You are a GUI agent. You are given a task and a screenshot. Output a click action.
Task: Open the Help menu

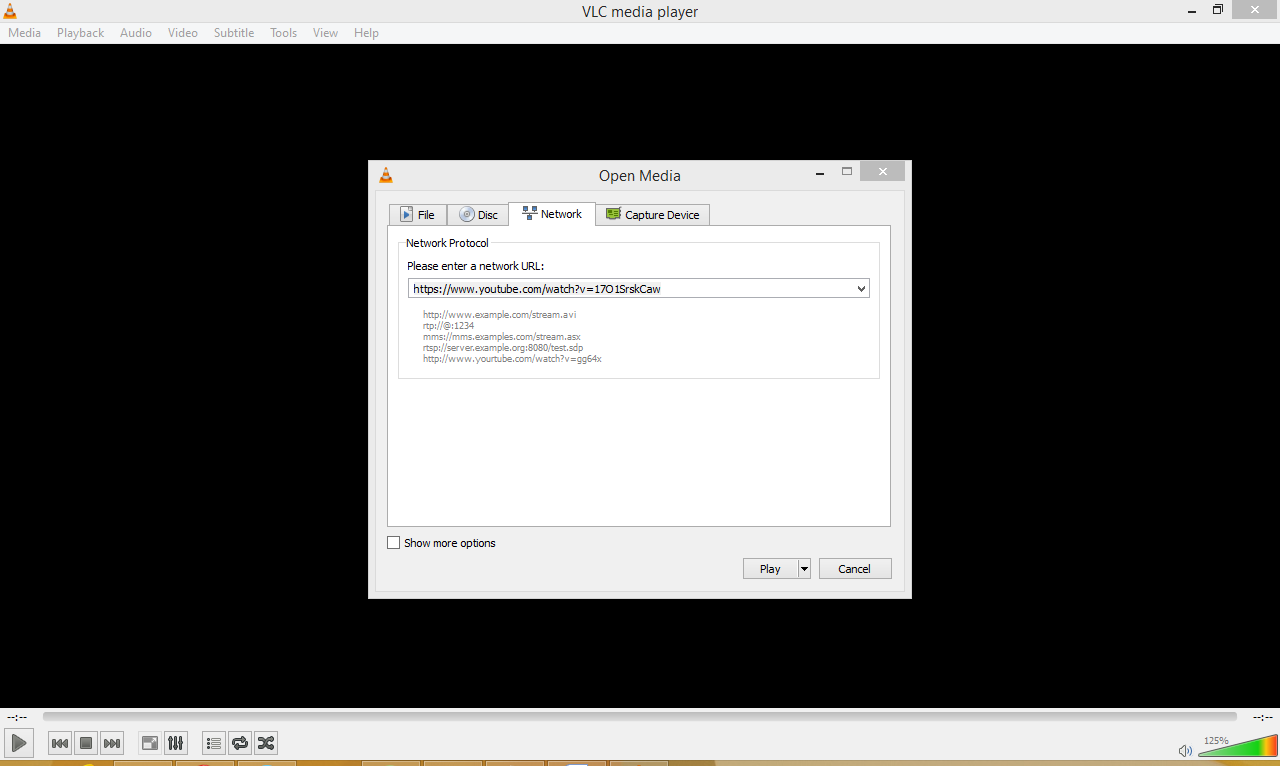[x=367, y=33]
